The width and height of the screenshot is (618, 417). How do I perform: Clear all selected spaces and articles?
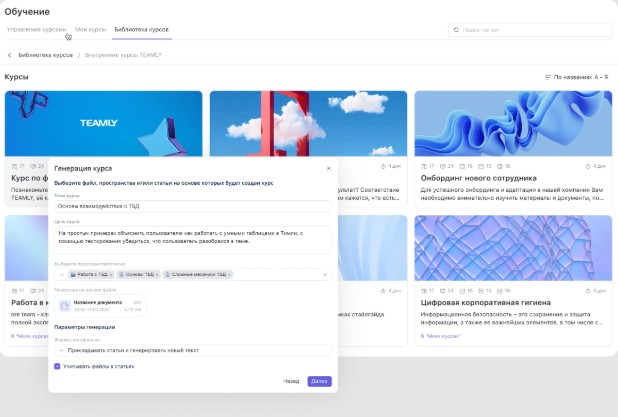click(325, 275)
